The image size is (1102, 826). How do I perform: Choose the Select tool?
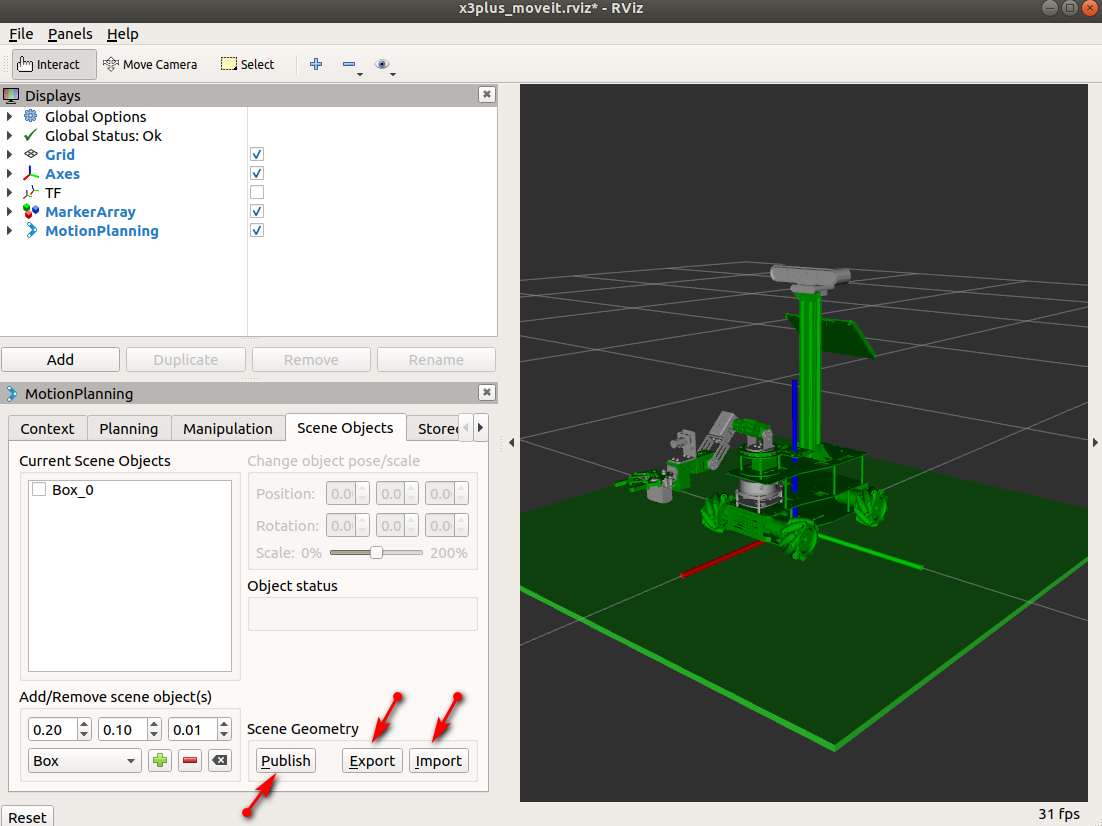point(247,64)
